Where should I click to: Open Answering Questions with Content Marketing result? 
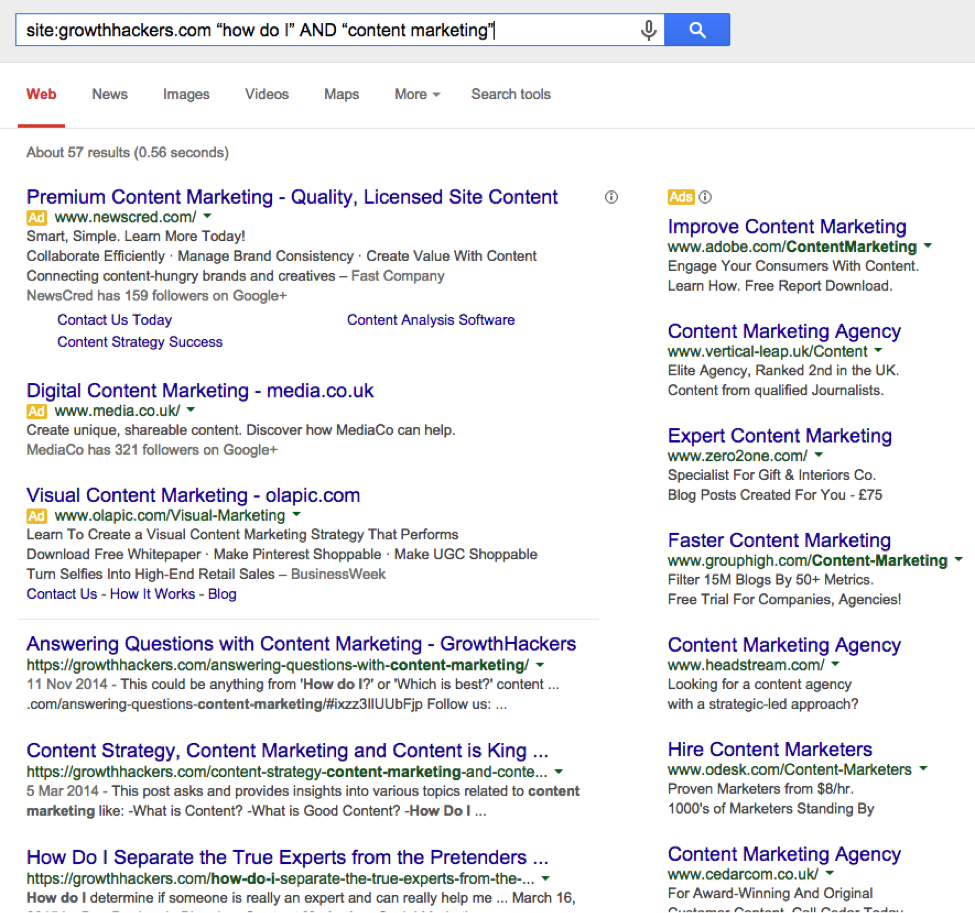pyautogui.click(x=301, y=644)
